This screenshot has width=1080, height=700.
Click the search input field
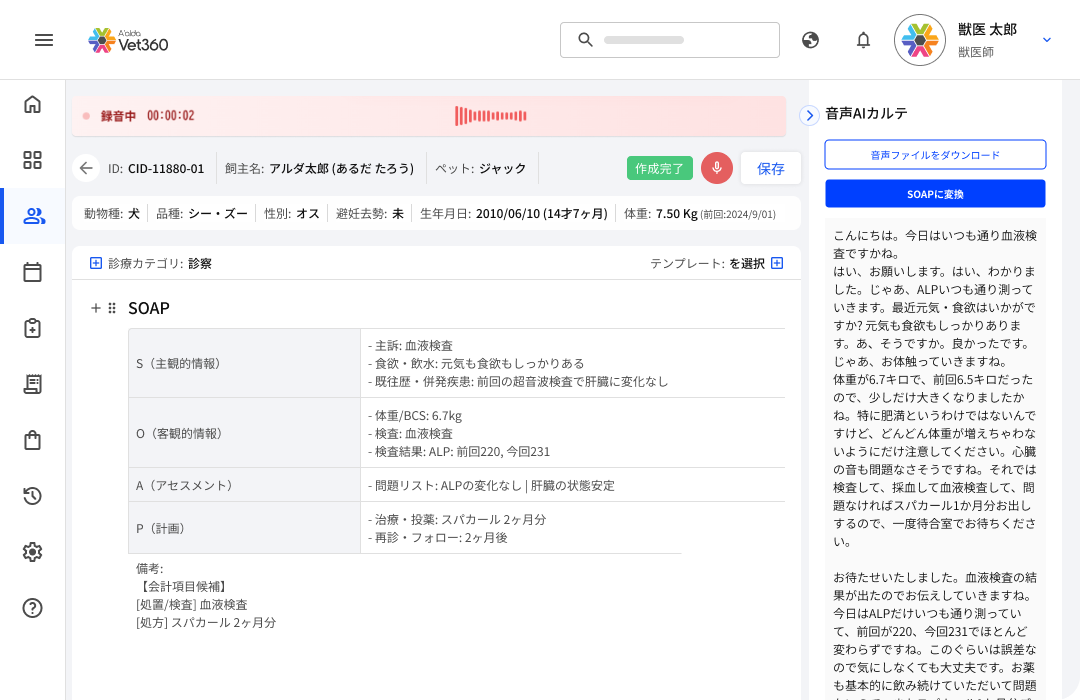[669, 40]
